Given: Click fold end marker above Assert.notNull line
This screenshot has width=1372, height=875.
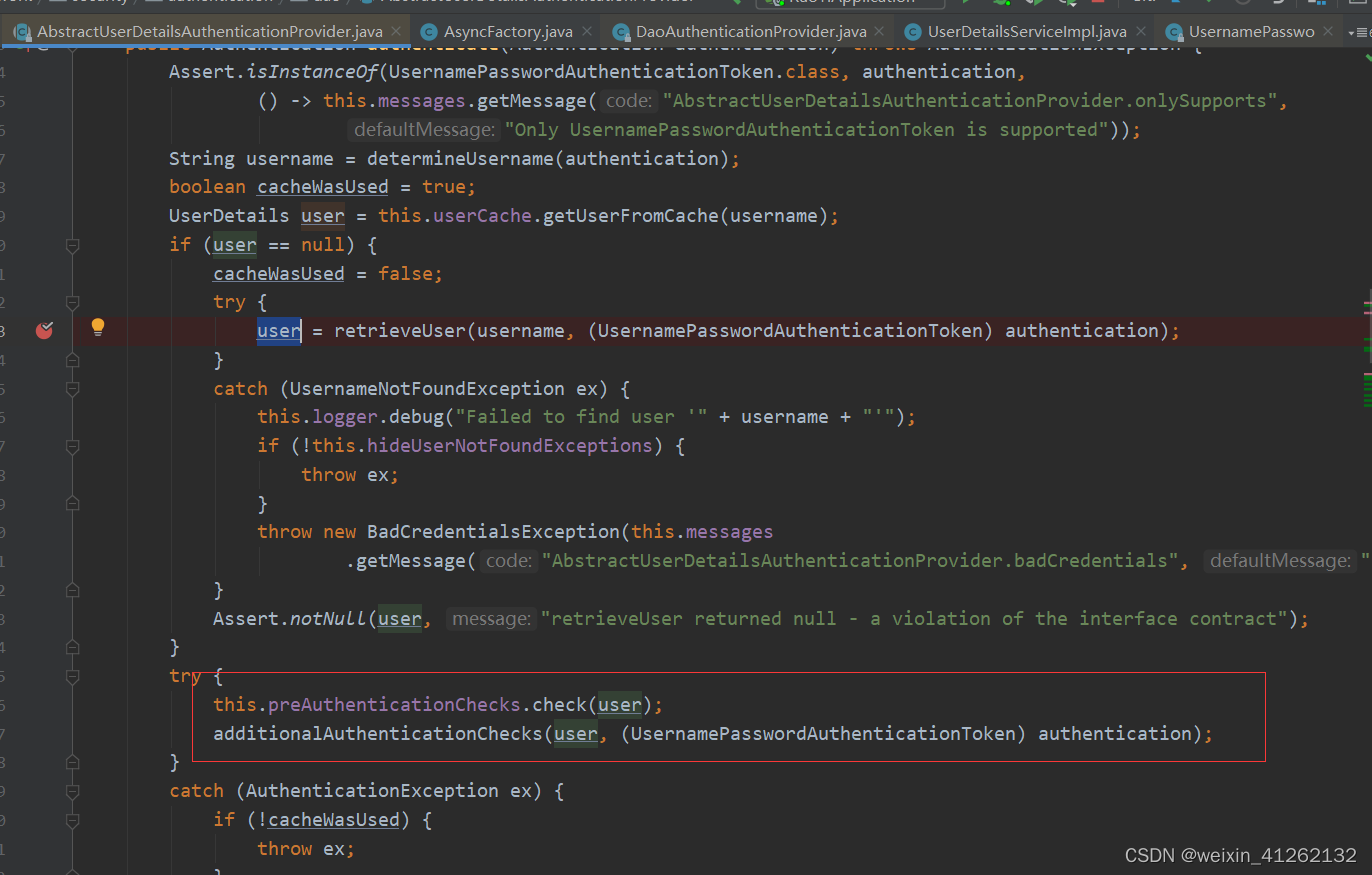Looking at the screenshot, I should (72, 590).
